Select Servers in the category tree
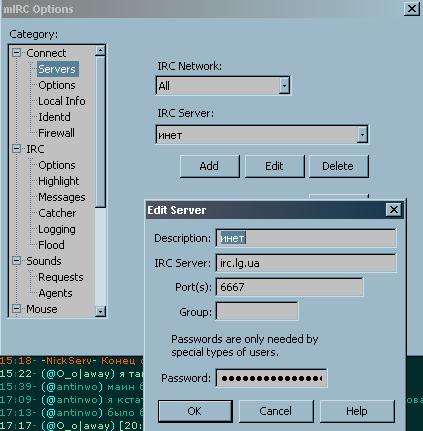Image resolution: width=423 pixels, height=431 pixels. [x=57, y=69]
